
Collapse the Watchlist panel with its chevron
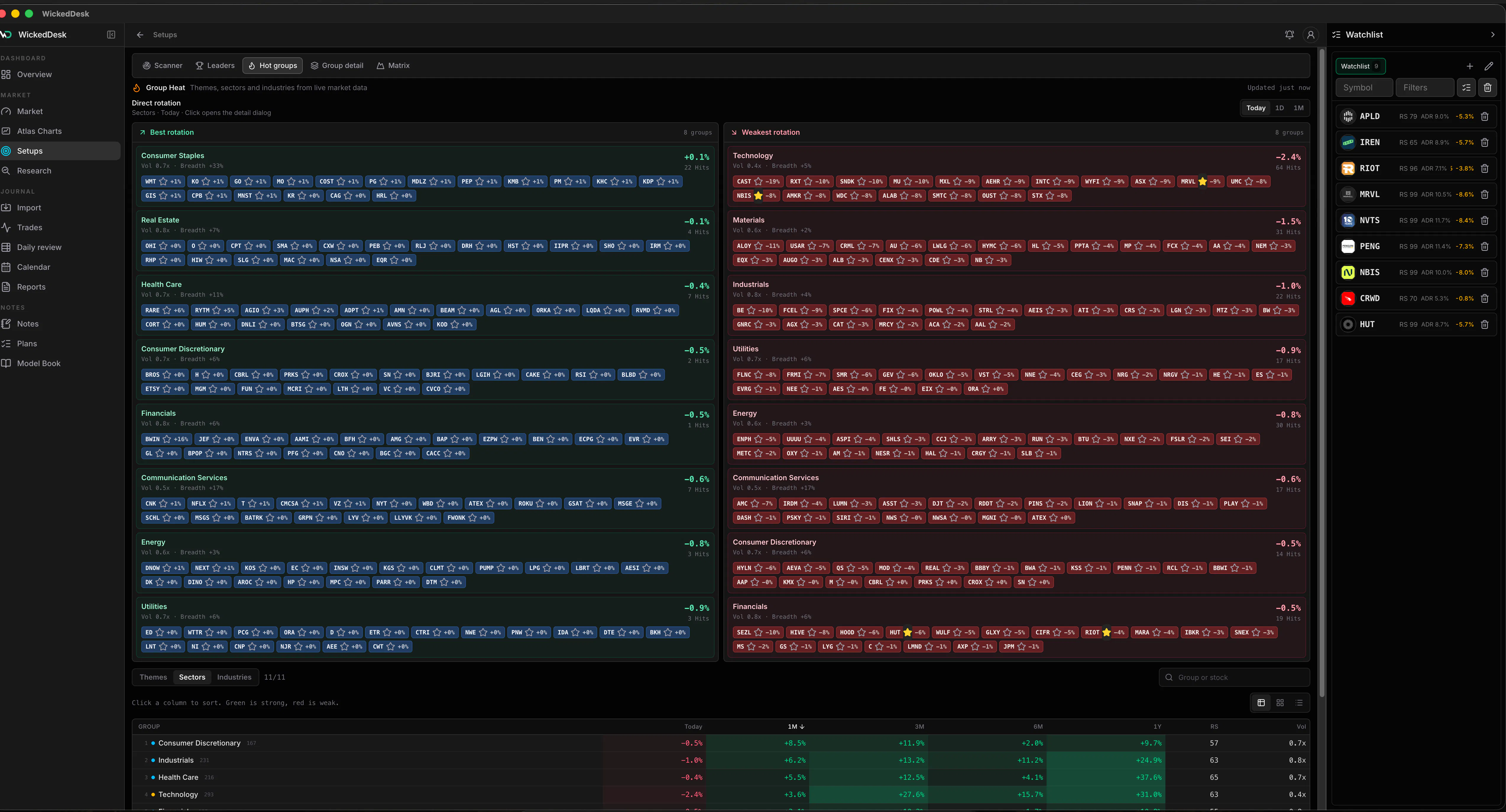tap(1493, 35)
